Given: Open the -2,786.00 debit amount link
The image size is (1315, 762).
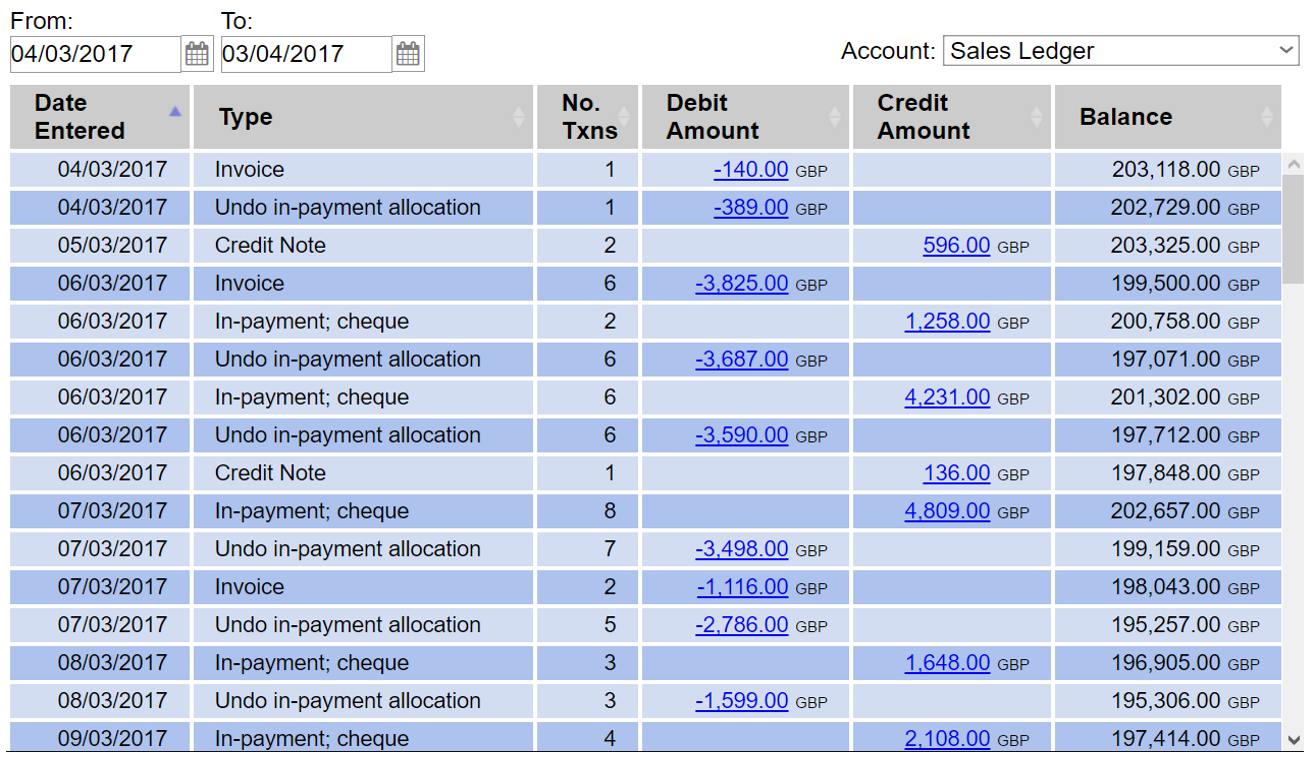Looking at the screenshot, I should click(742, 626).
